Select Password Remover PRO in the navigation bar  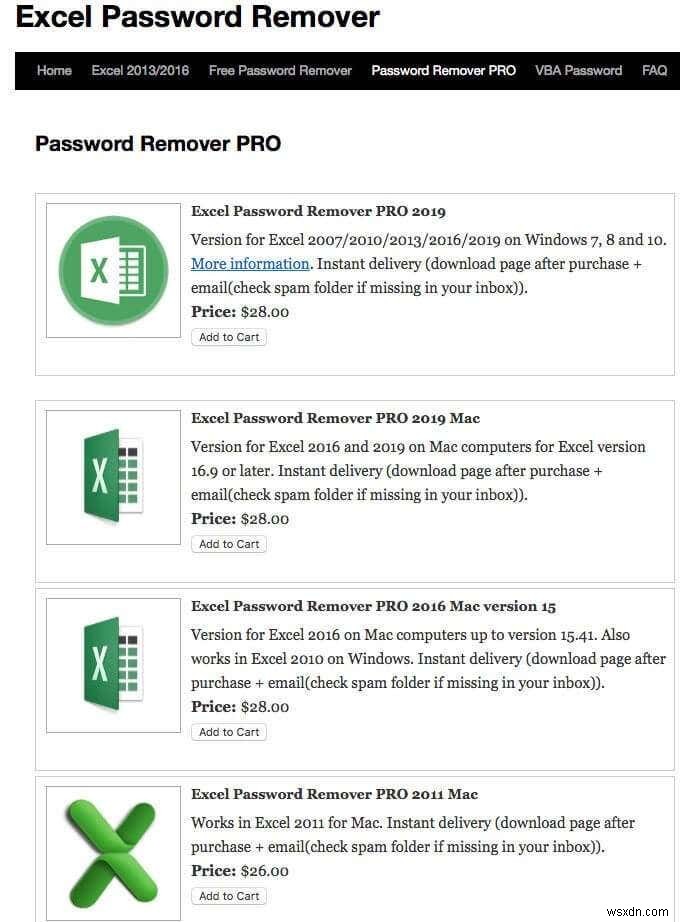coord(443,71)
